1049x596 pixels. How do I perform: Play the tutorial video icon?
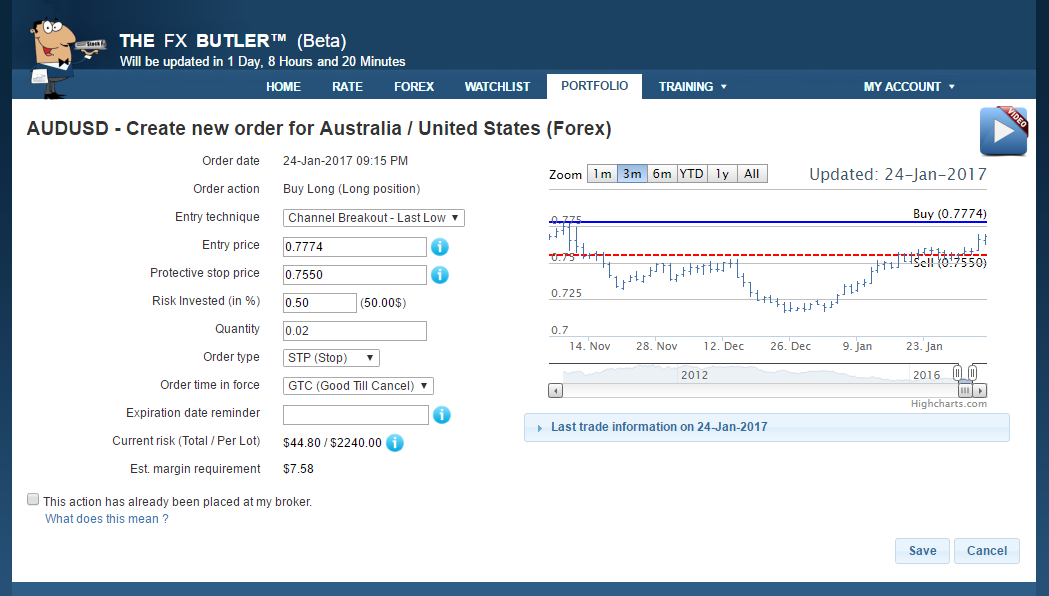coord(1004,131)
